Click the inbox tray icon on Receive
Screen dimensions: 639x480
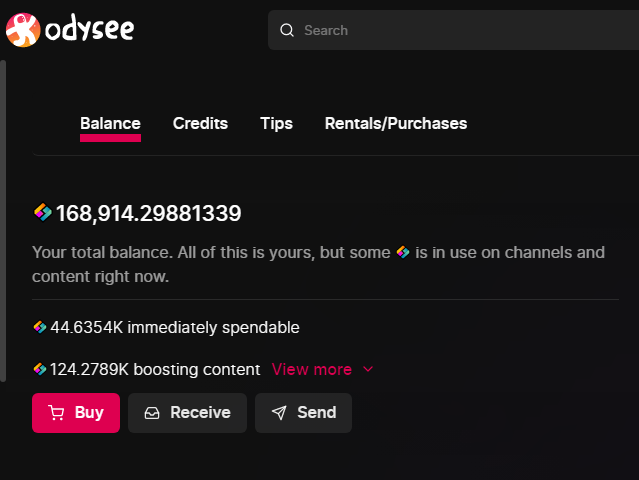click(152, 413)
